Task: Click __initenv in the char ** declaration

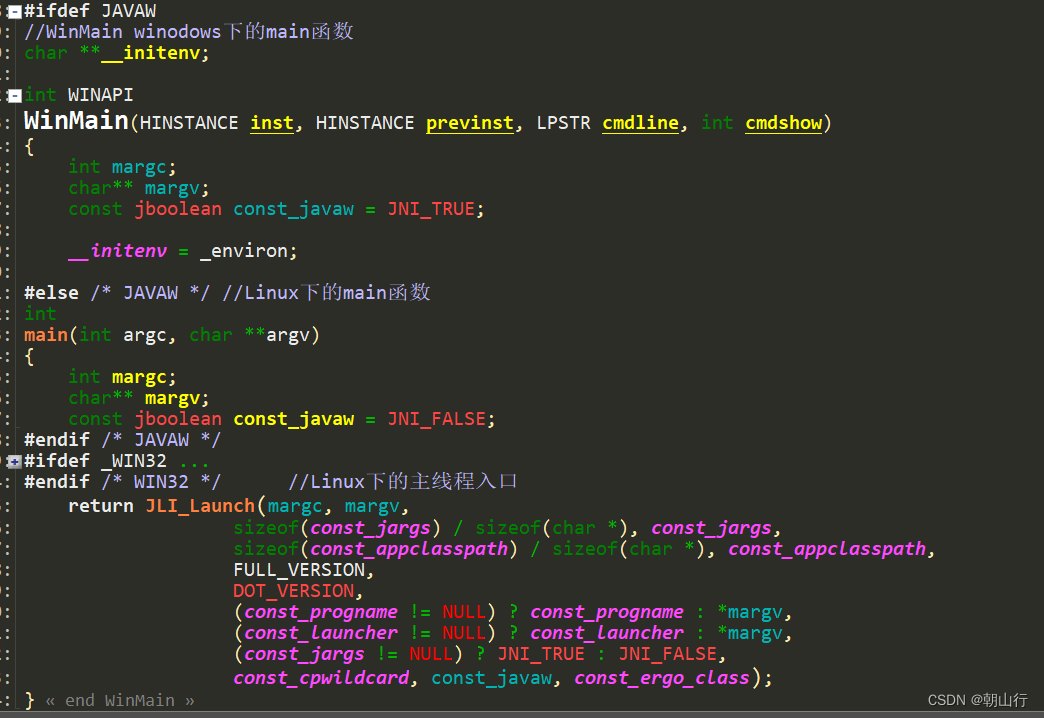Action: point(150,53)
